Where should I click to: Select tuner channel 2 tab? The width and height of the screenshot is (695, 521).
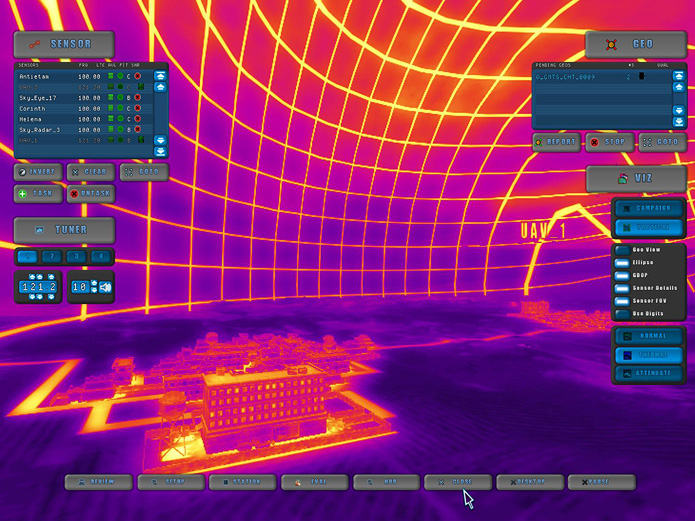(52, 257)
